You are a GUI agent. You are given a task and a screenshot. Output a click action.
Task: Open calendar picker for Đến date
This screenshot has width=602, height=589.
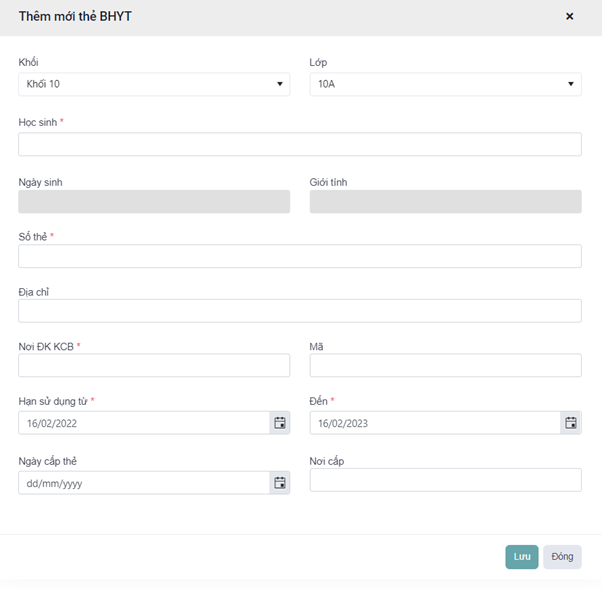click(x=571, y=423)
